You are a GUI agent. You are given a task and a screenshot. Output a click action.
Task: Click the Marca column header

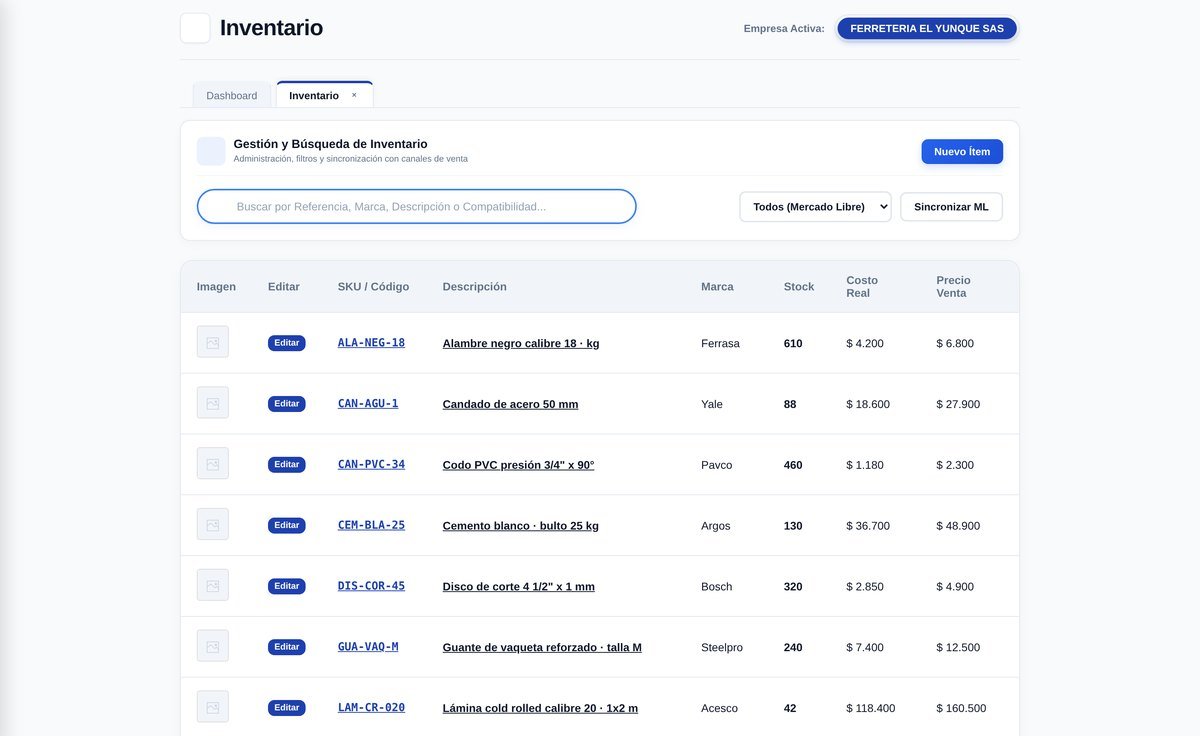pos(717,287)
